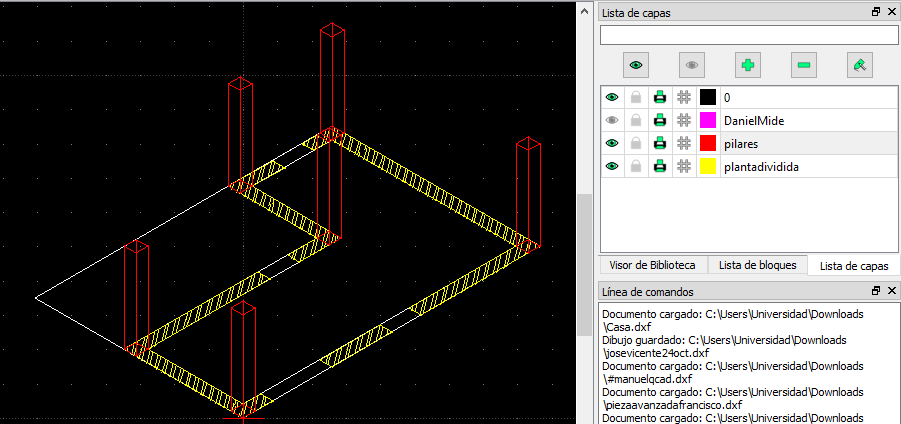Toggle construction mode on plantadividida layer
The height and width of the screenshot is (424, 901).
tap(683, 167)
